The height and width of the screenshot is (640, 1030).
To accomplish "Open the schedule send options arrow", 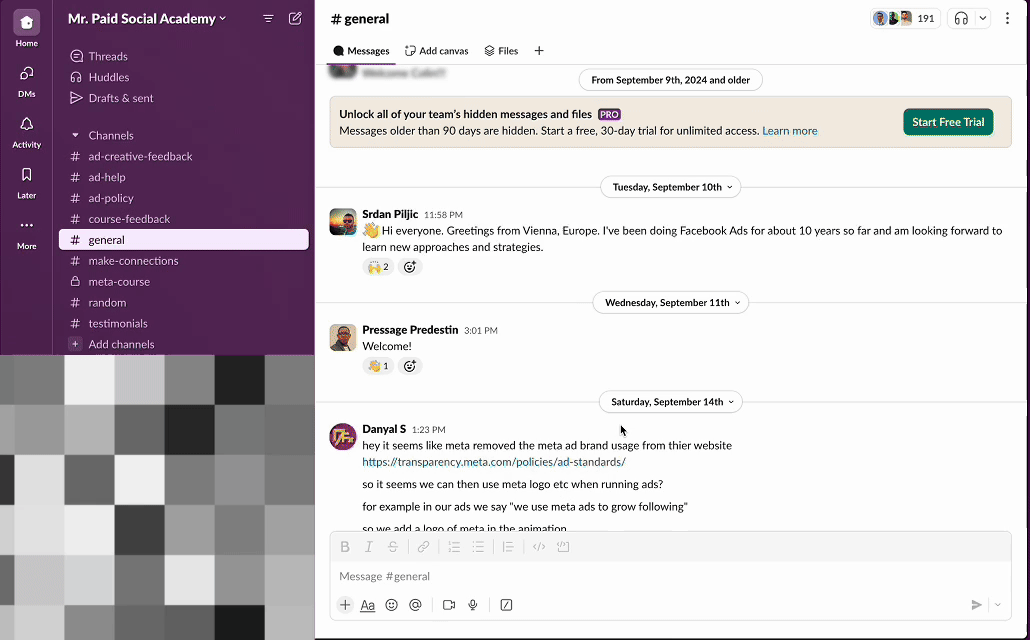I will [x=998, y=605].
